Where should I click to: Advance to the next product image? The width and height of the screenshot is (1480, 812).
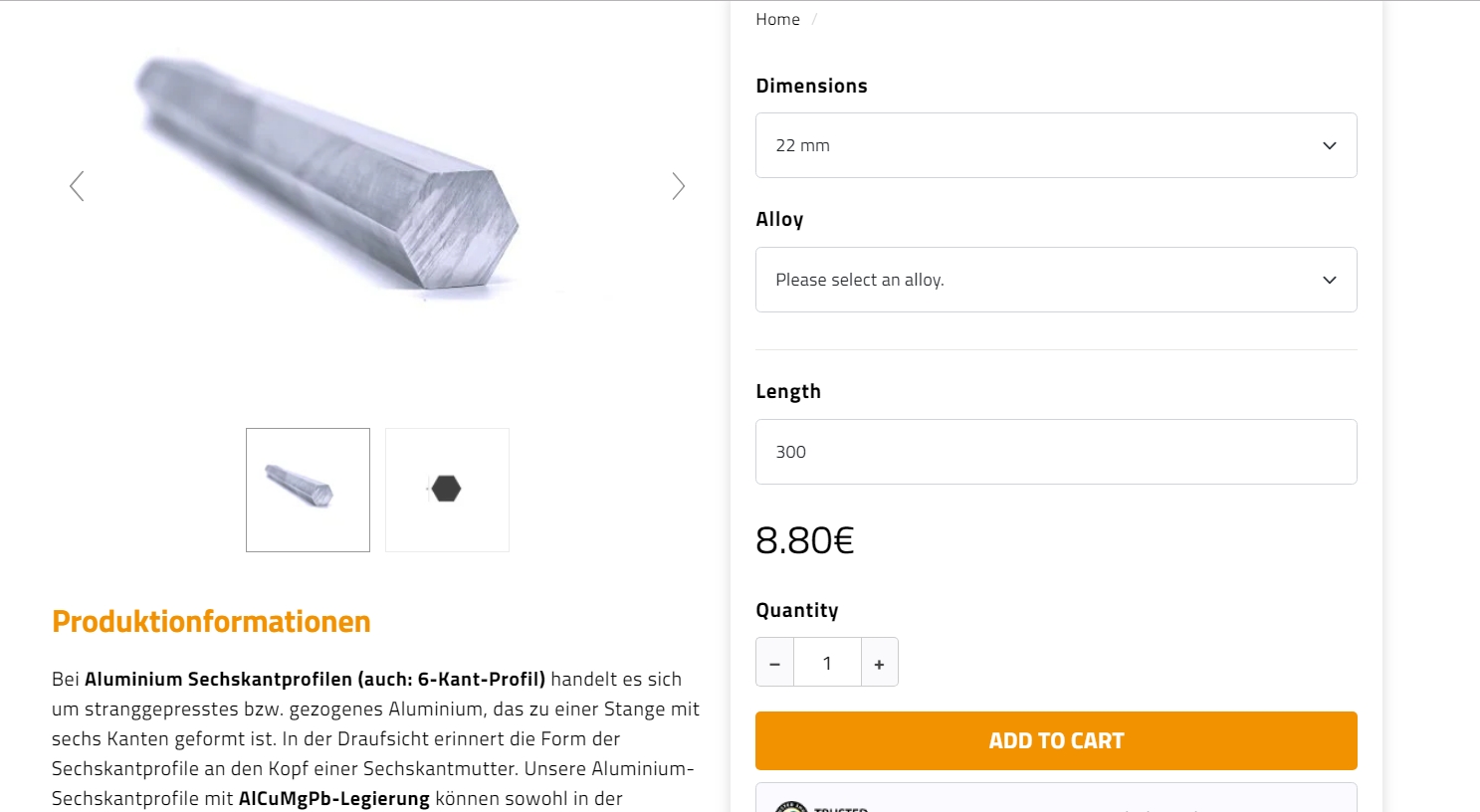[x=678, y=186]
